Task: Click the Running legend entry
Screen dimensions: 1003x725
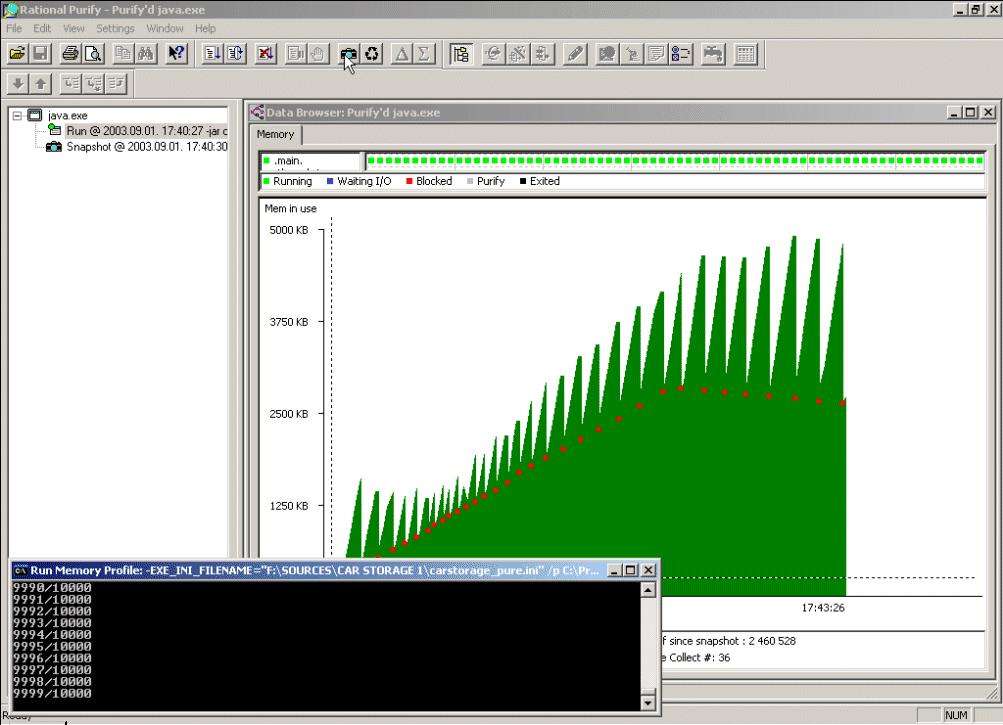Action: tap(287, 181)
